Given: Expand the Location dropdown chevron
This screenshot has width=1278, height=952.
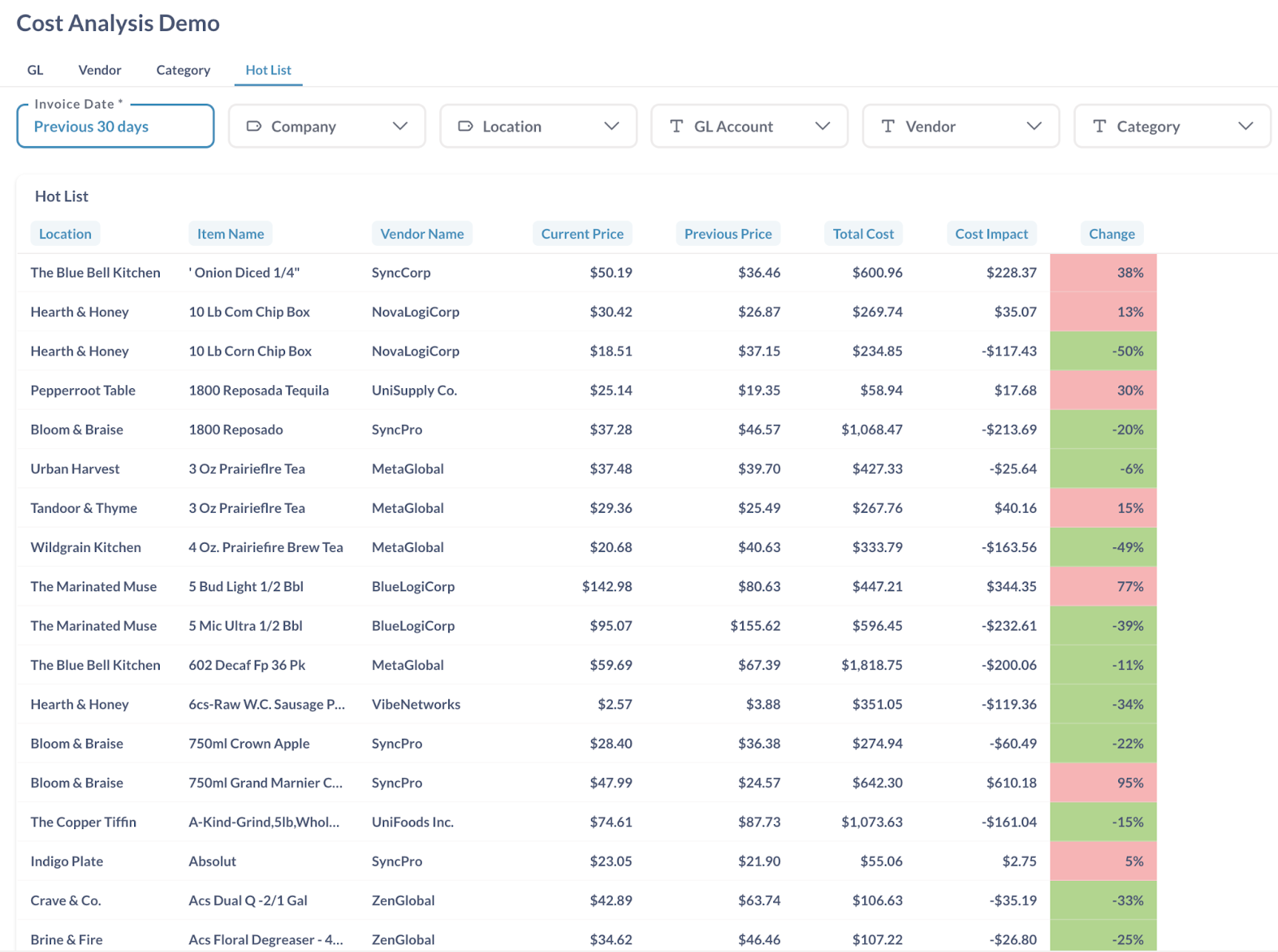Looking at the screenshot, I should coord(612,126).
